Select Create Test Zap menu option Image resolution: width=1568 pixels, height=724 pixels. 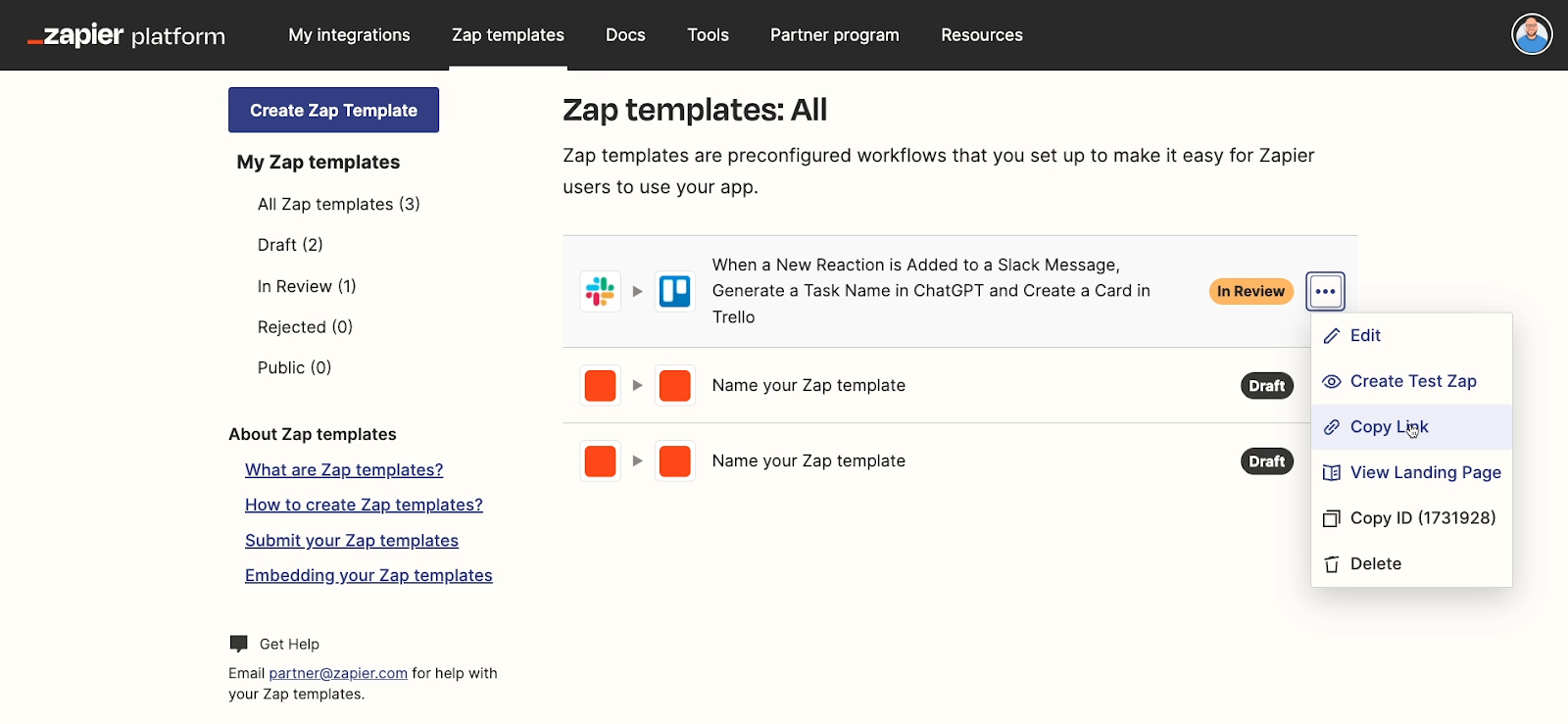click(x=1411, y=382)
